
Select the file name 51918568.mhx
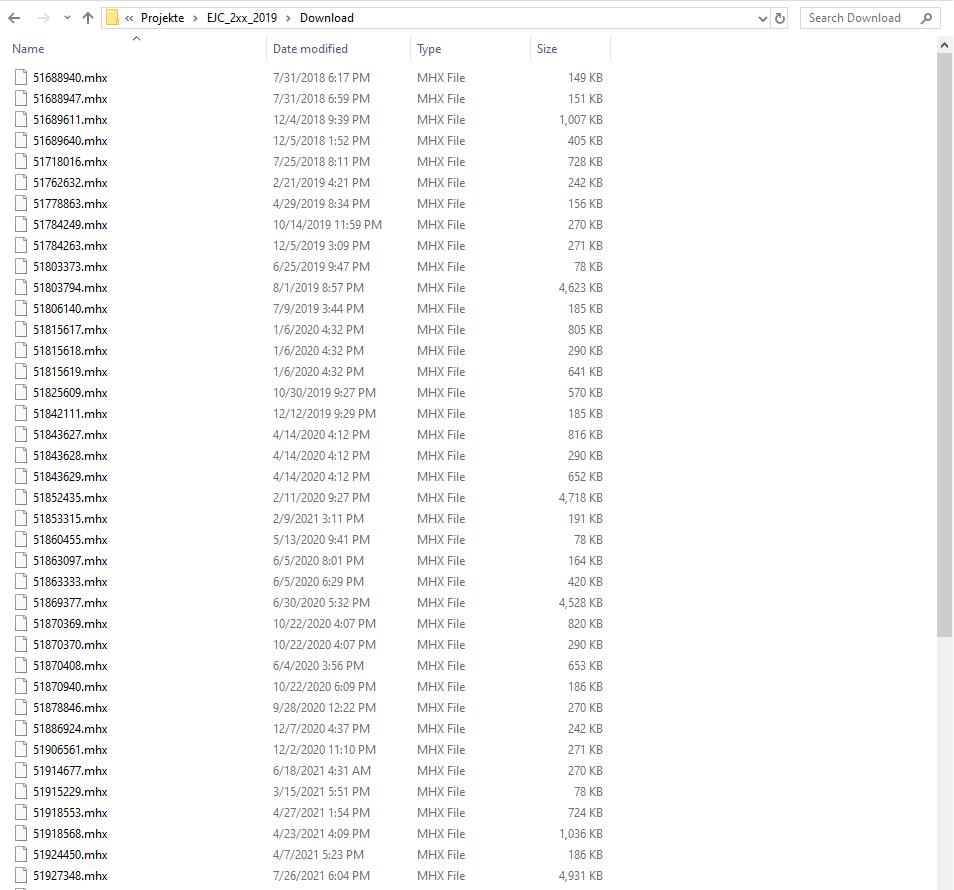[x=70, y=833]
